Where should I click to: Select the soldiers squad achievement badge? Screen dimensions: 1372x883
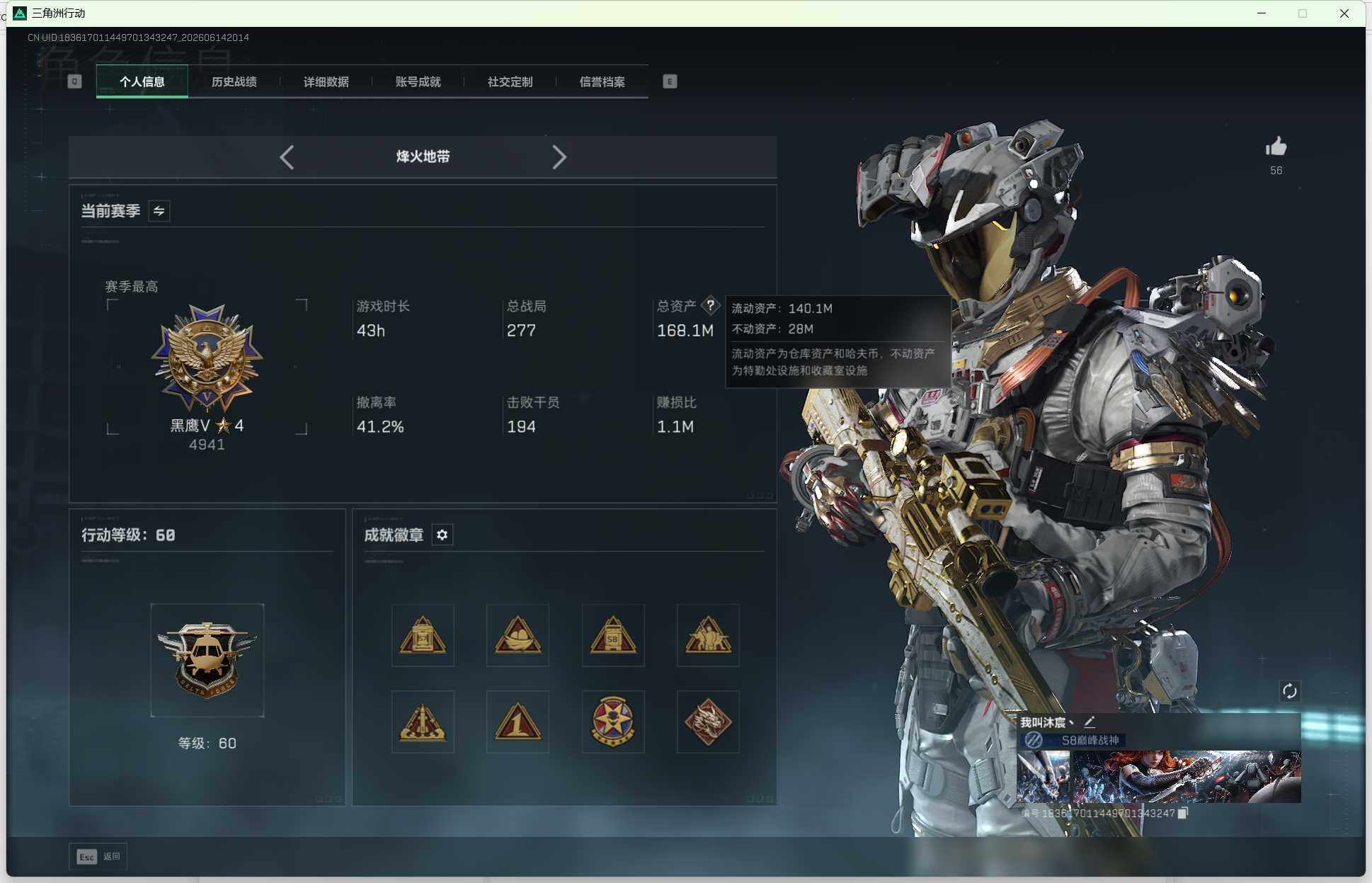pyautogui.click(x=708, y=635)
